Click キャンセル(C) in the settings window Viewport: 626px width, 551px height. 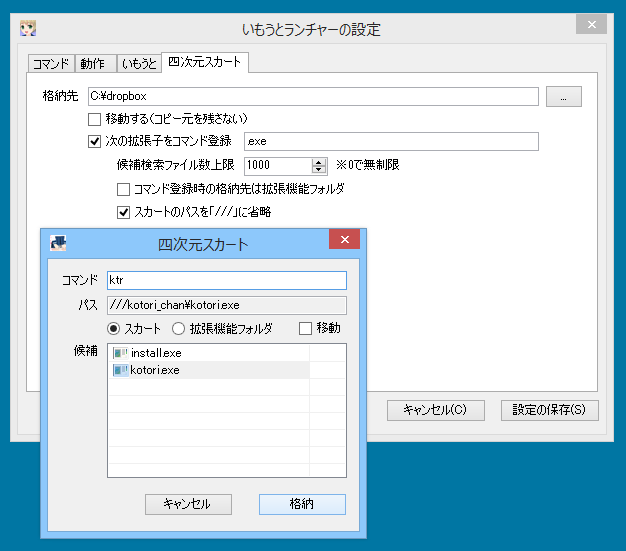(436, 410)
